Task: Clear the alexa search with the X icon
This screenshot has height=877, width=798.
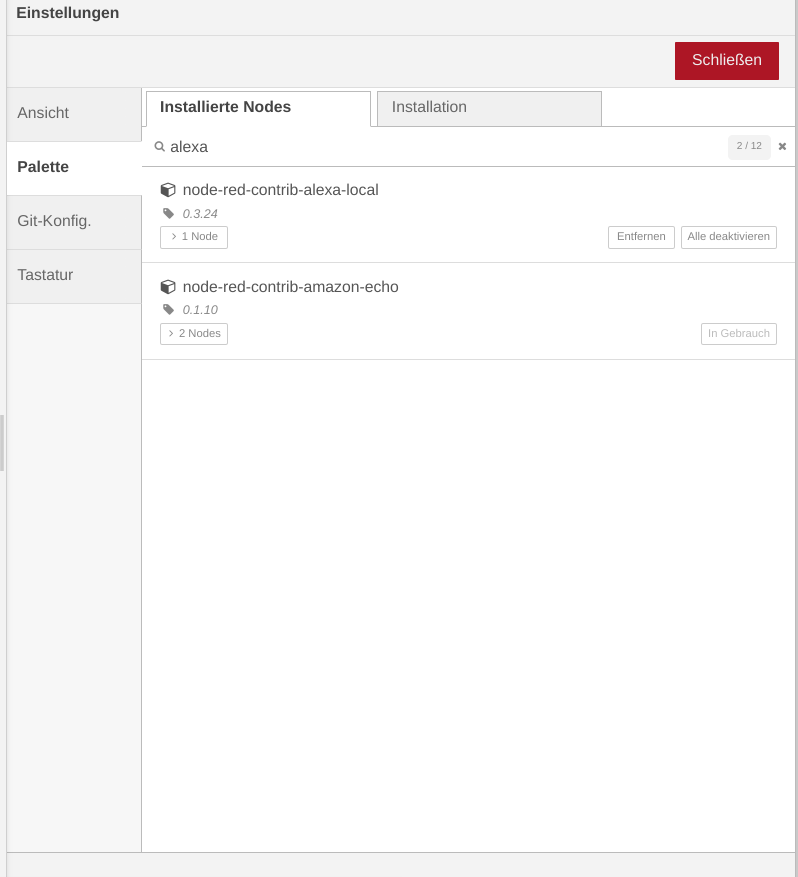Action: 782,147
